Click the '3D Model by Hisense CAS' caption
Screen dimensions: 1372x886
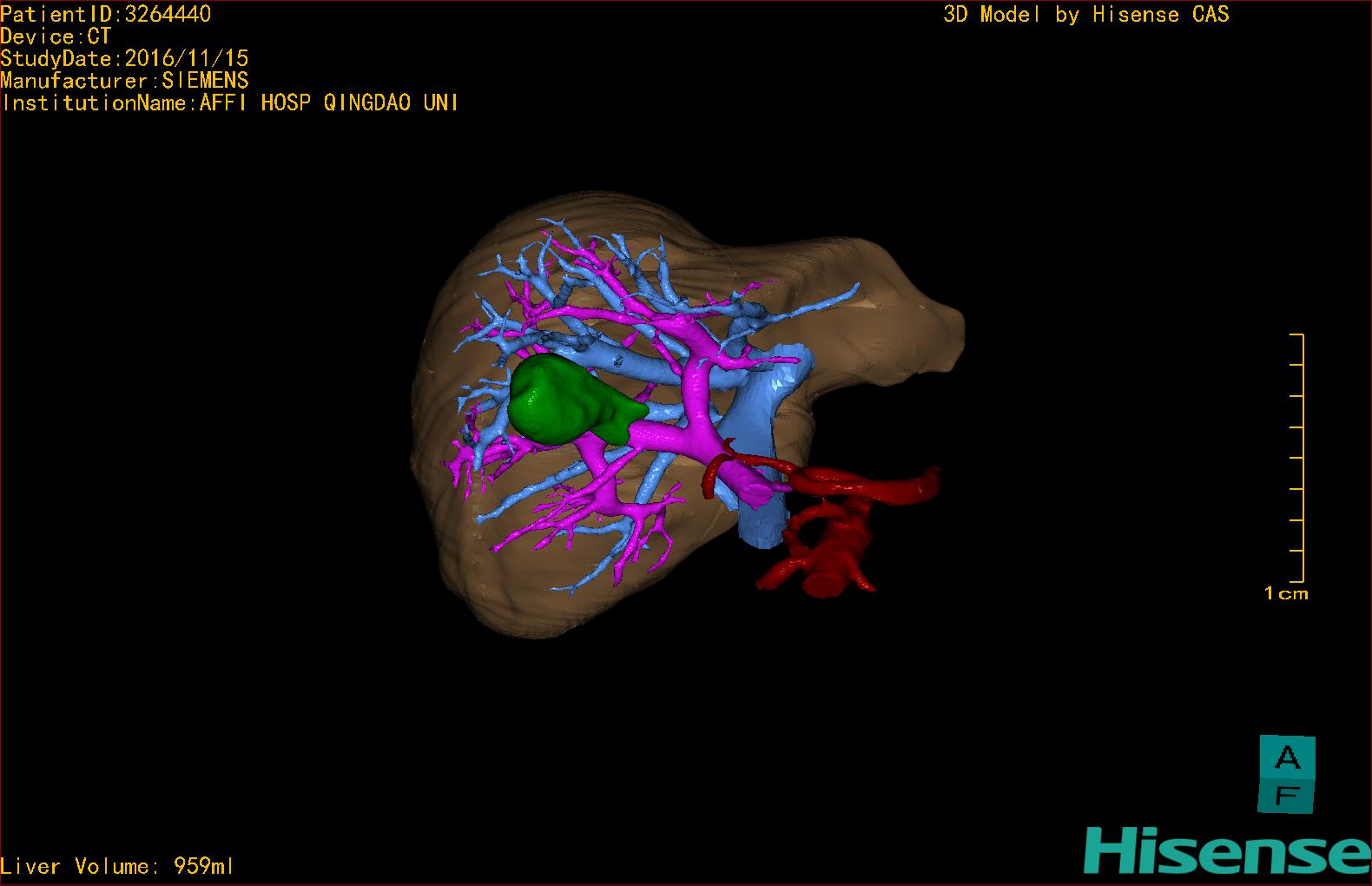1086,15
